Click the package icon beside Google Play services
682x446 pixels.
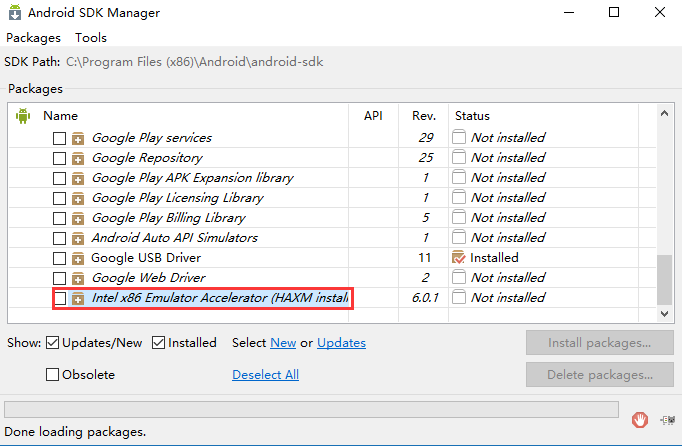coord(78,138)
